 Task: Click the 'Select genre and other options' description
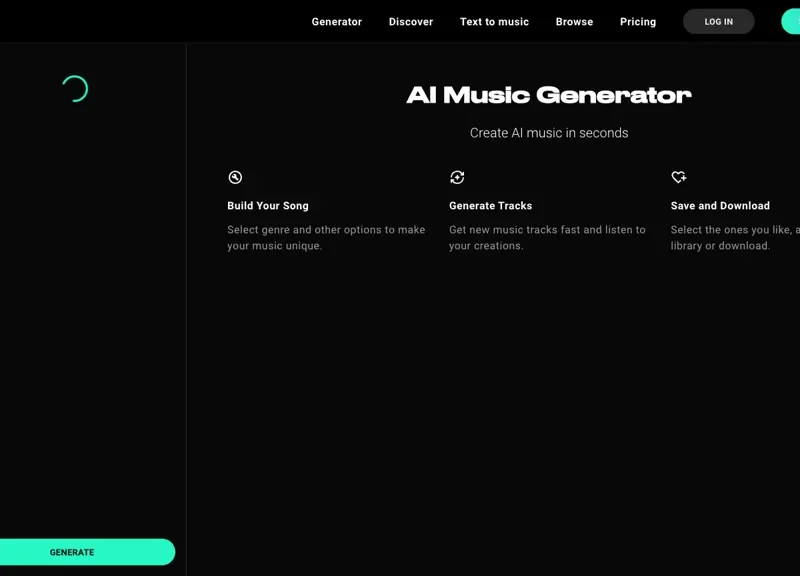pos(326,238)
